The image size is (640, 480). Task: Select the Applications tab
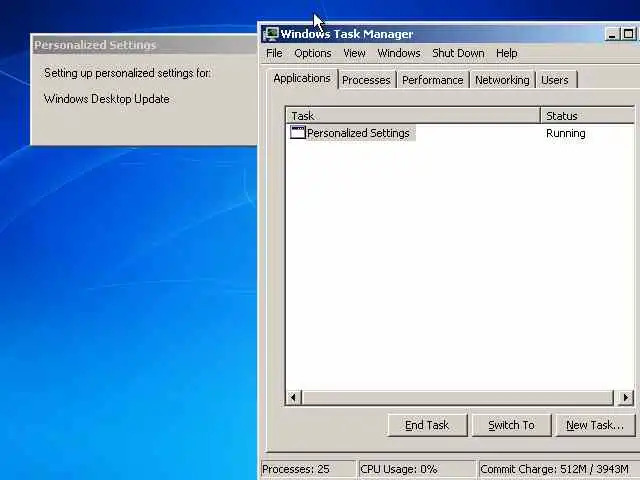[302, 78]
